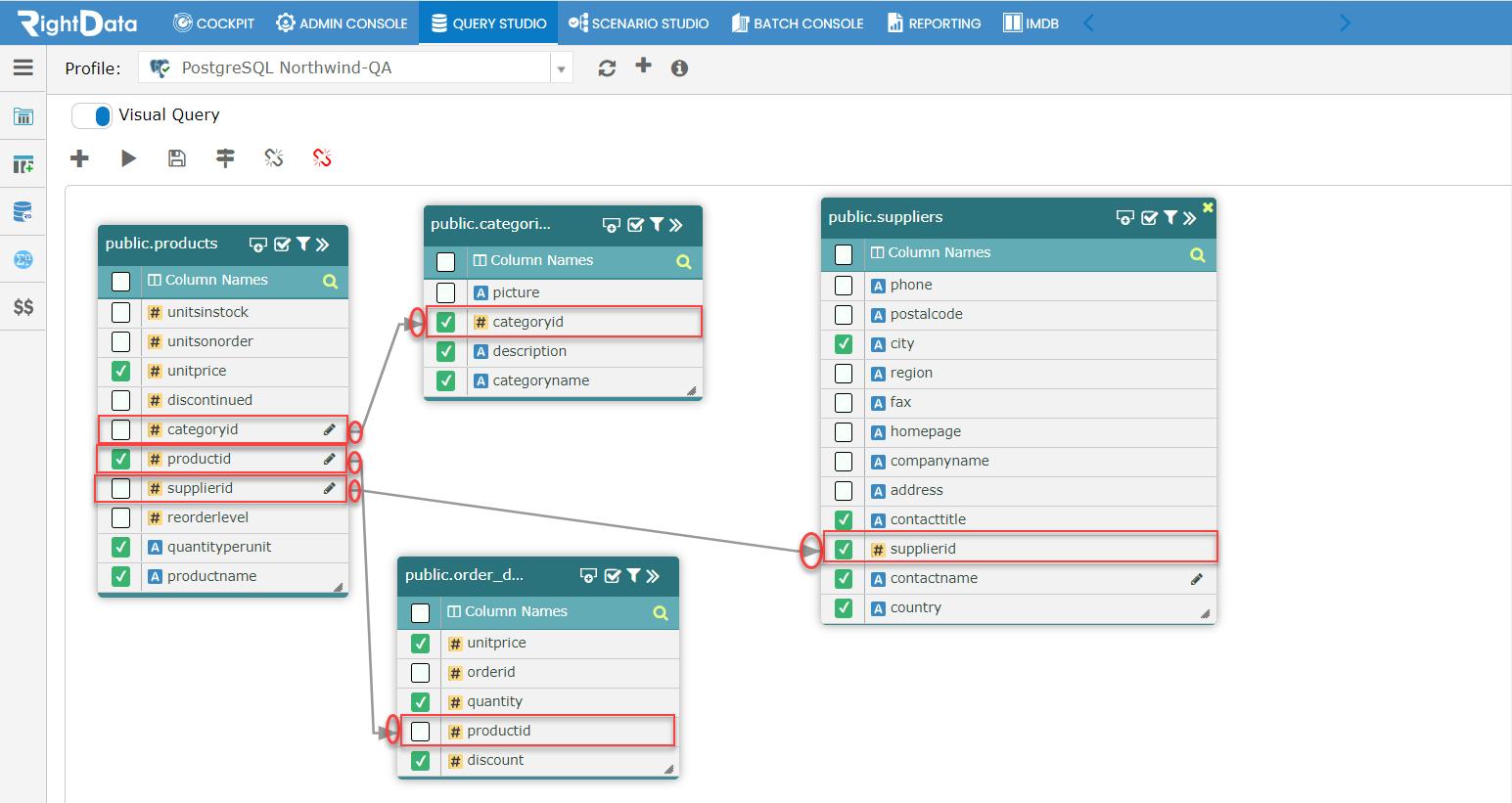Check the categoryid checkbox in public.products
1512x803 pixels.
(119, 429)
